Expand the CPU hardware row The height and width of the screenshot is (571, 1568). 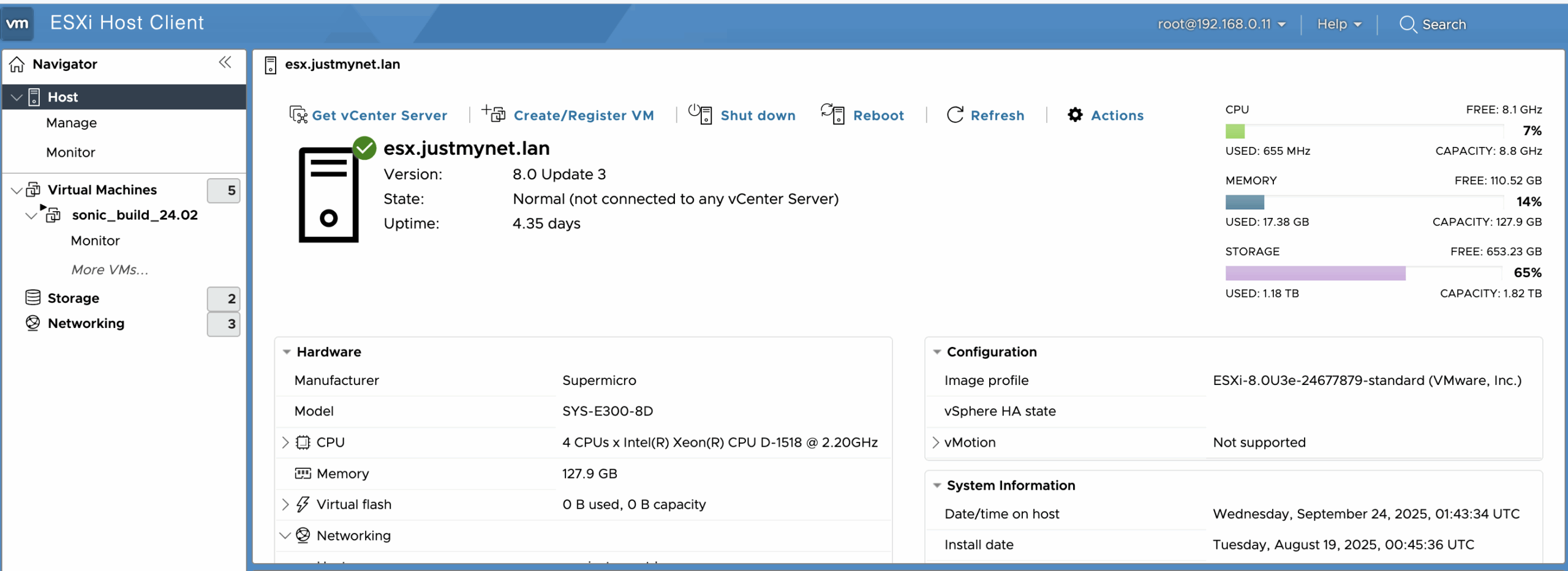[285, 442]
